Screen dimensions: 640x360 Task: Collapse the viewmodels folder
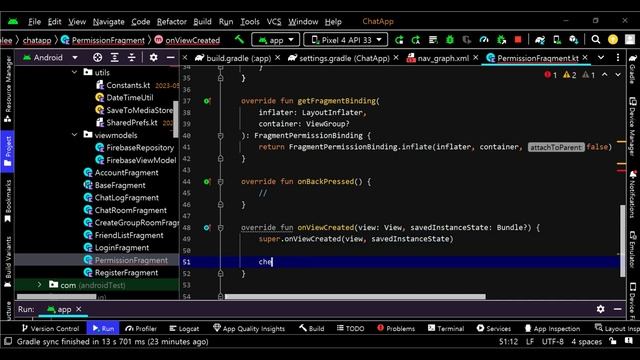coord(74,135)
